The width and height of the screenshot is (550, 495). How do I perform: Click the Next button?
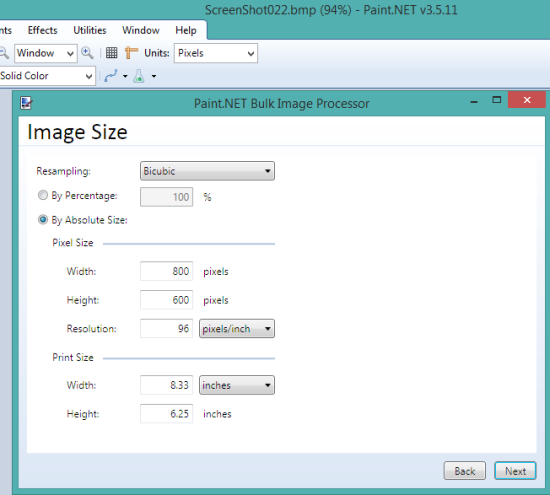515,471
